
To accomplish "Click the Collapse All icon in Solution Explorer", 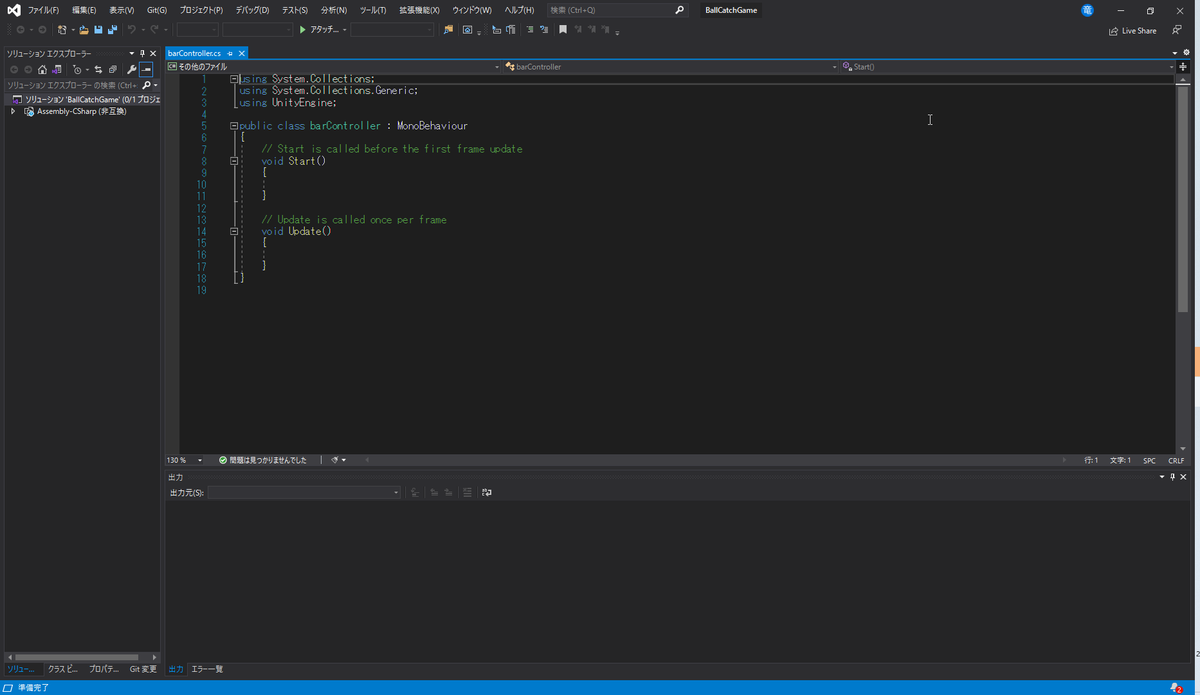I will point(112,70).
